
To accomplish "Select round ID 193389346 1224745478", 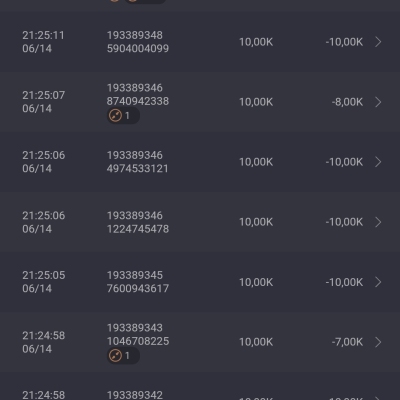I will click(x=138, y=222).
